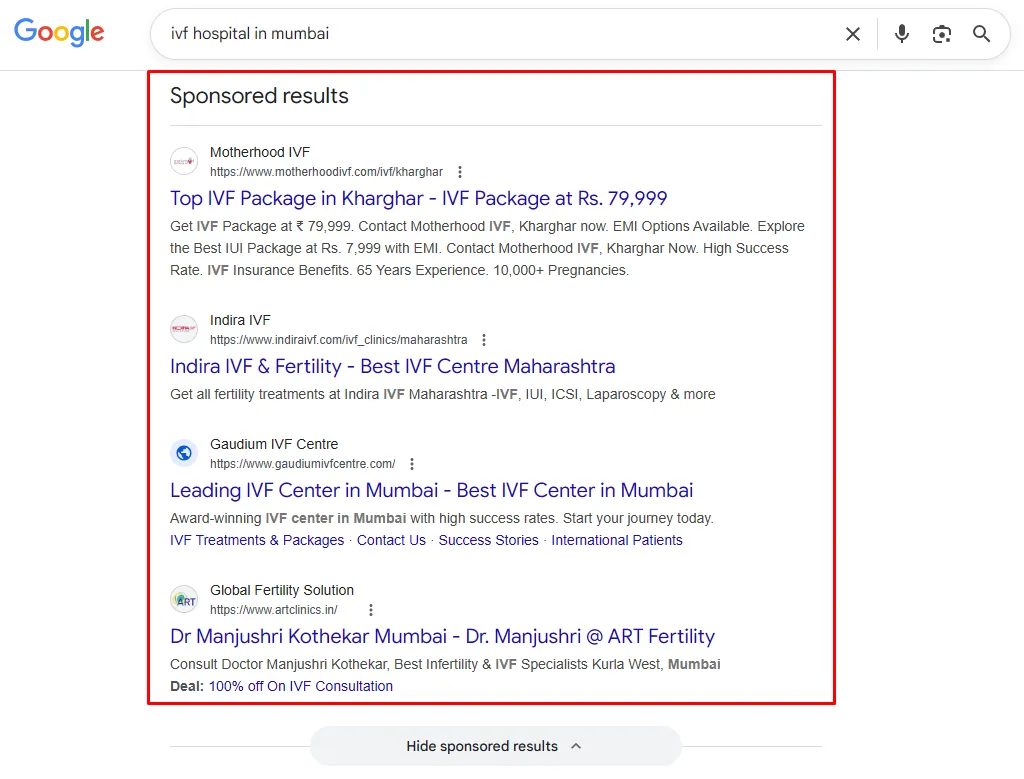Screen dimensions: 1024x779
Task: Click the https://www.gaudiumivfcentre.com/ URL text
Action: (x=302, y=464)
